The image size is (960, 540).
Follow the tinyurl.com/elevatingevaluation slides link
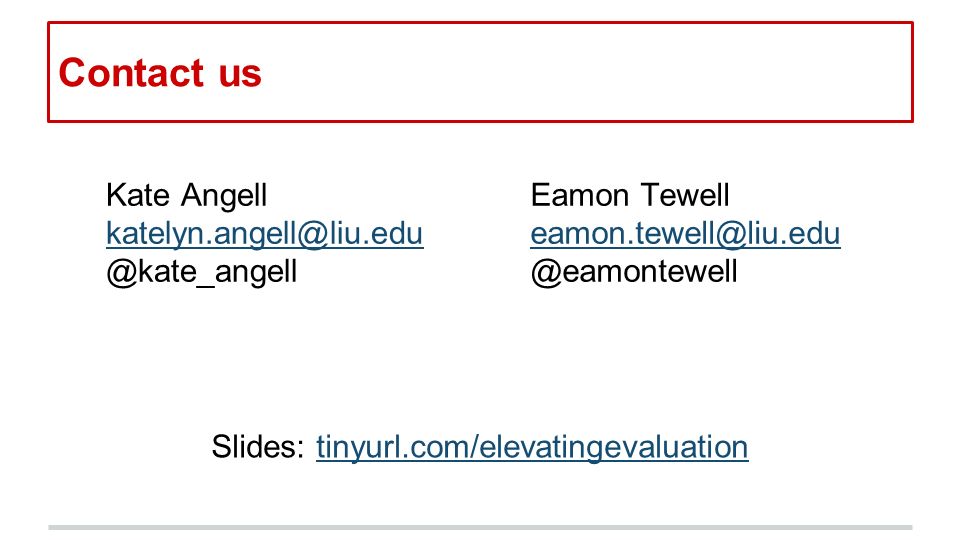point(532,447)
